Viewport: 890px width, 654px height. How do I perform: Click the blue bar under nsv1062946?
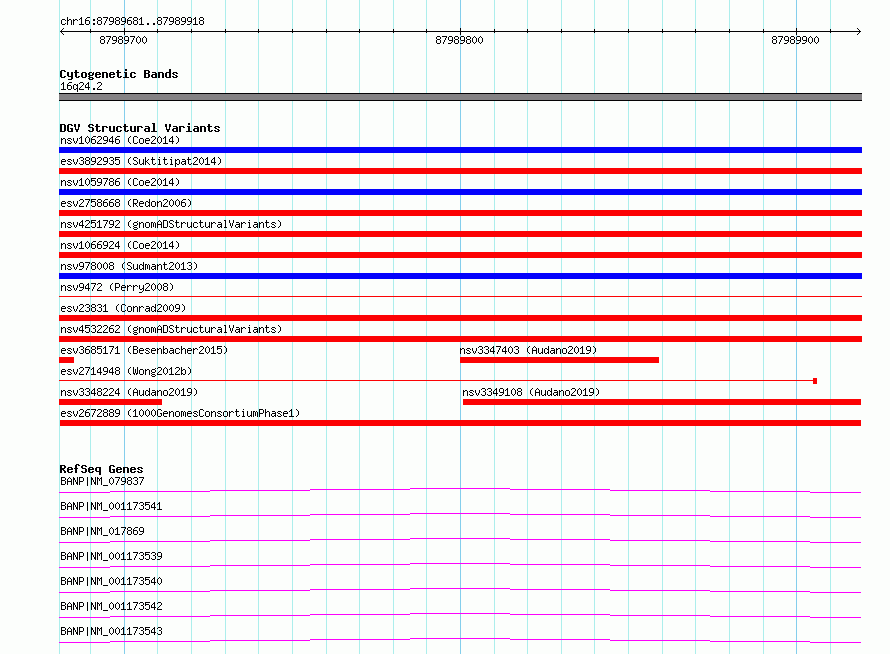pos(460,150)
